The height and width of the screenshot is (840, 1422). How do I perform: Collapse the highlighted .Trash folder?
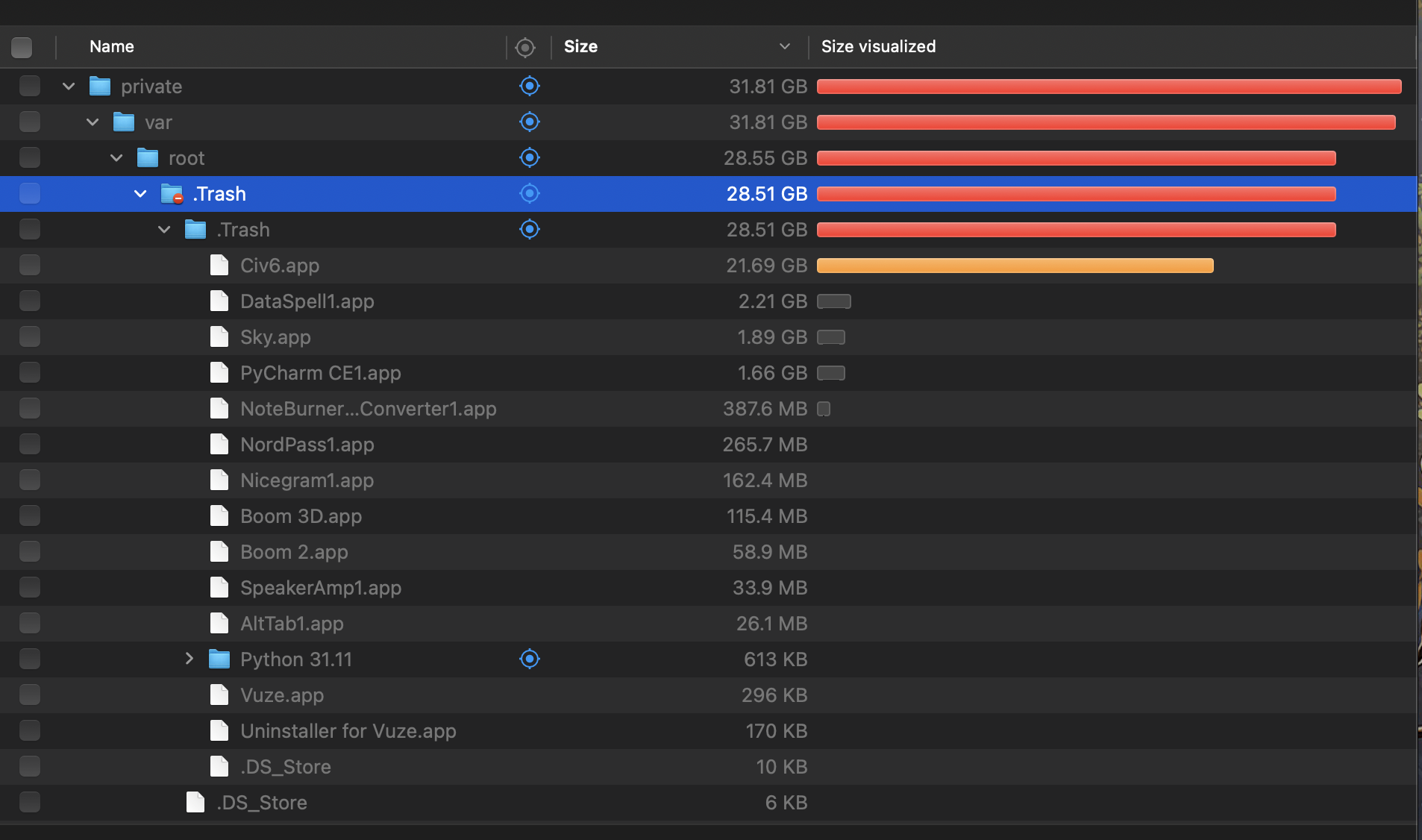[140, 194]
